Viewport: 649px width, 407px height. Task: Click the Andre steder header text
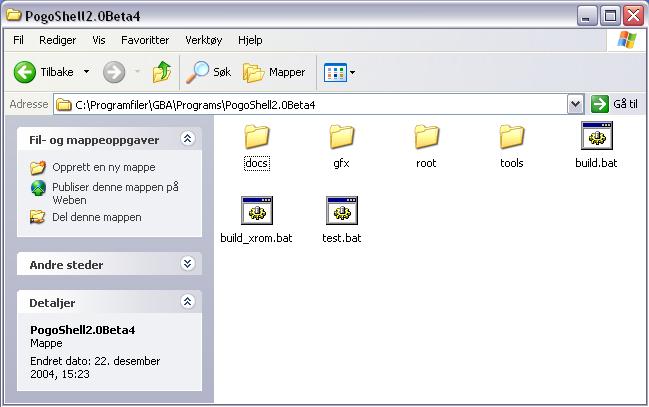(x=66, y=265)
